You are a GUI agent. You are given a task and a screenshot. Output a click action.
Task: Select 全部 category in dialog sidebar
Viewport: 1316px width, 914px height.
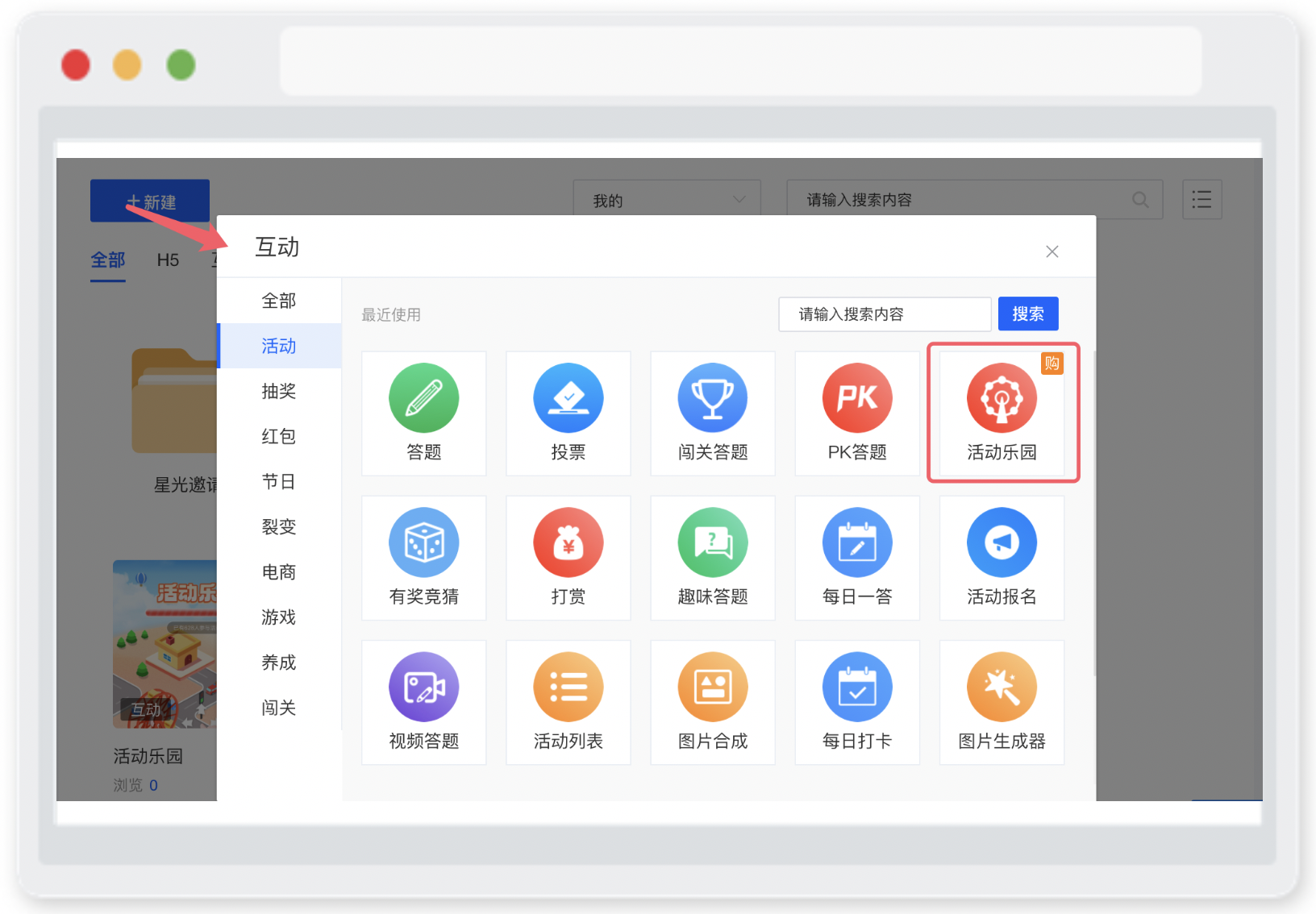coord(279,301)
